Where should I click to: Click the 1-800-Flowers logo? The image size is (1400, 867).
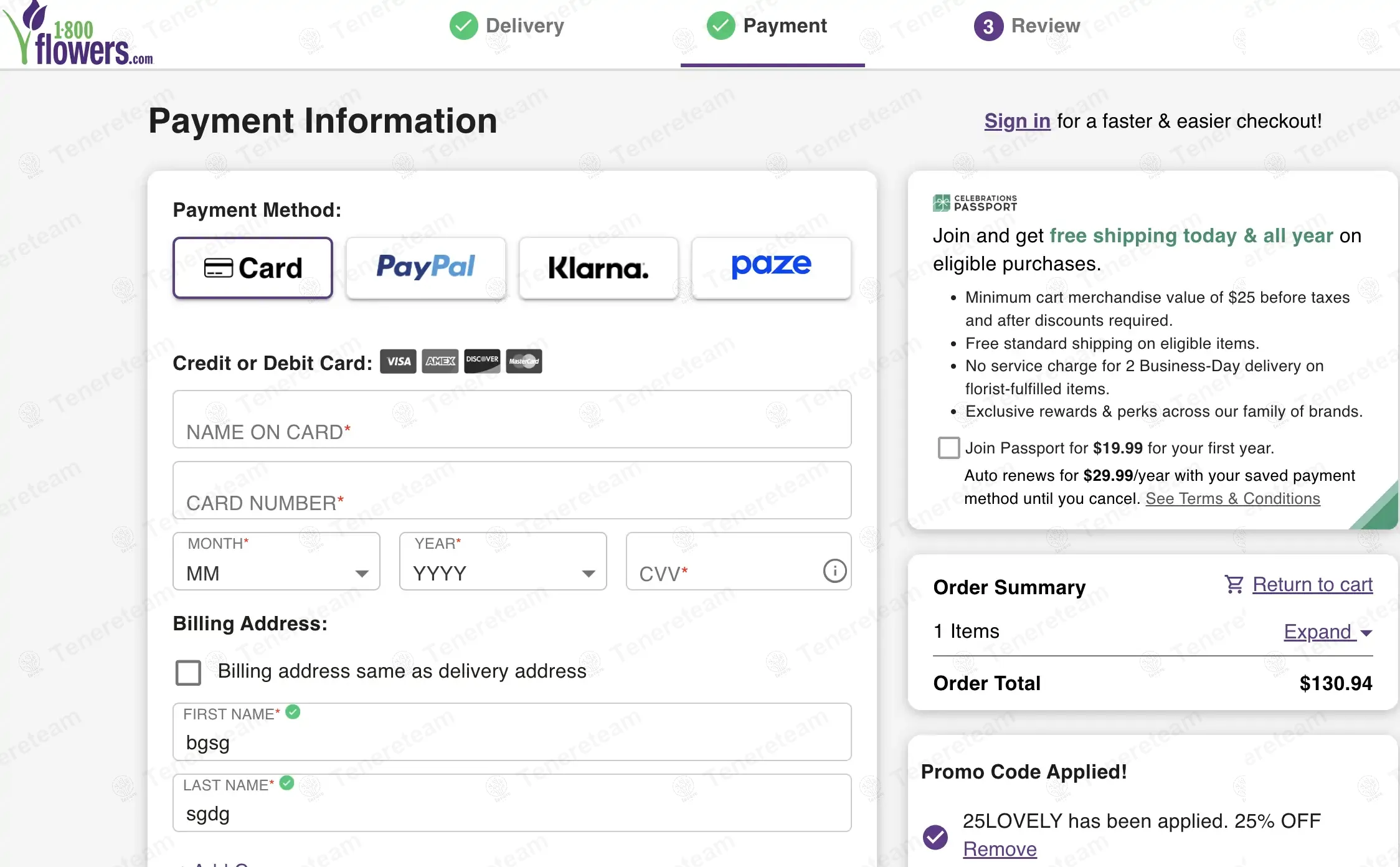pos(78,34)
